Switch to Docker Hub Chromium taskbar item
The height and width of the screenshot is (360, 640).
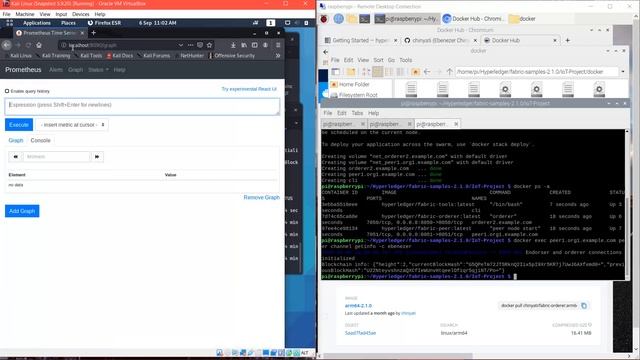point(474,19)
